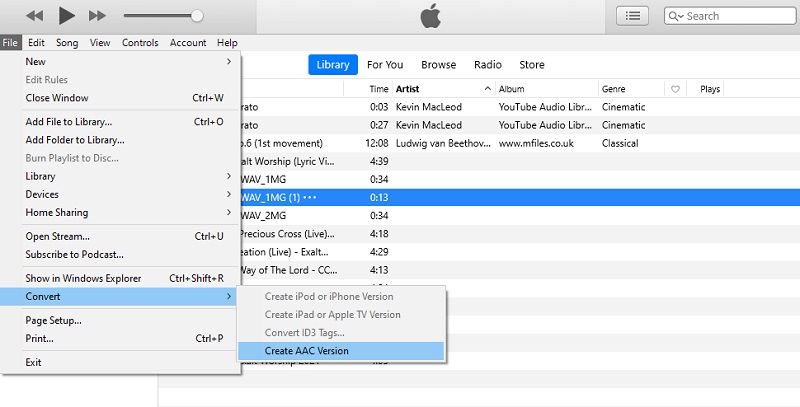Sort by the Album column header

tap(512, 89)
